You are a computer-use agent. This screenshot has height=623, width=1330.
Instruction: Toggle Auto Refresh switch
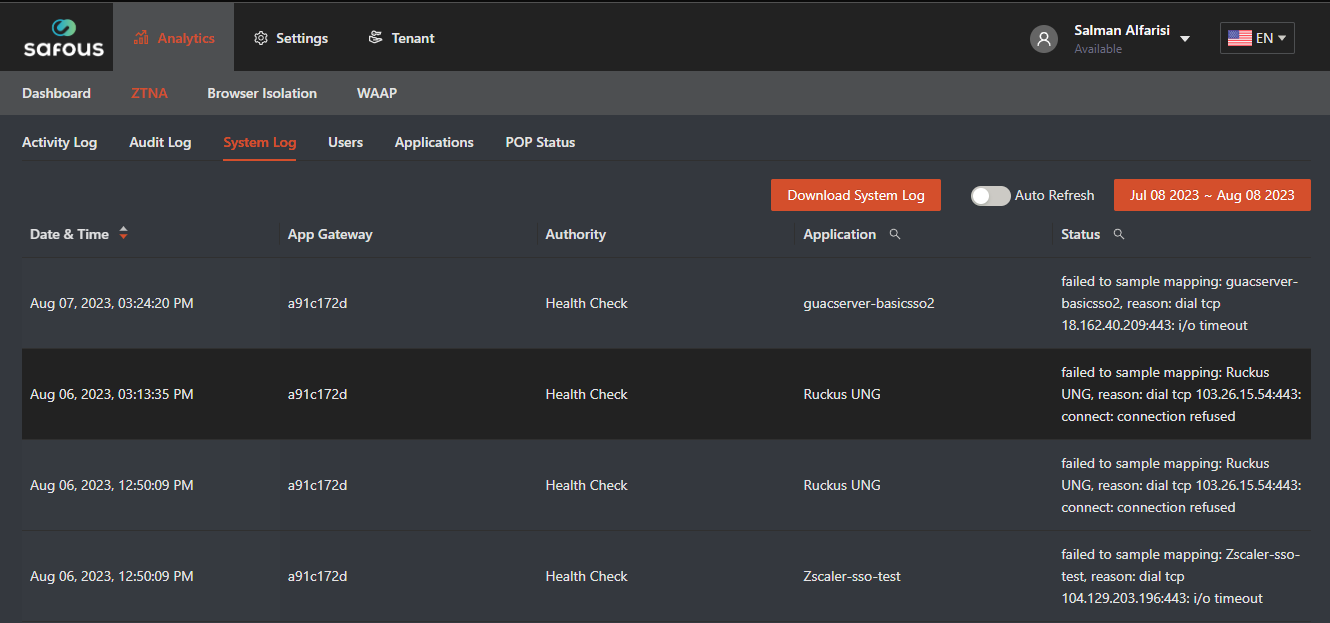tap(990, 196)
